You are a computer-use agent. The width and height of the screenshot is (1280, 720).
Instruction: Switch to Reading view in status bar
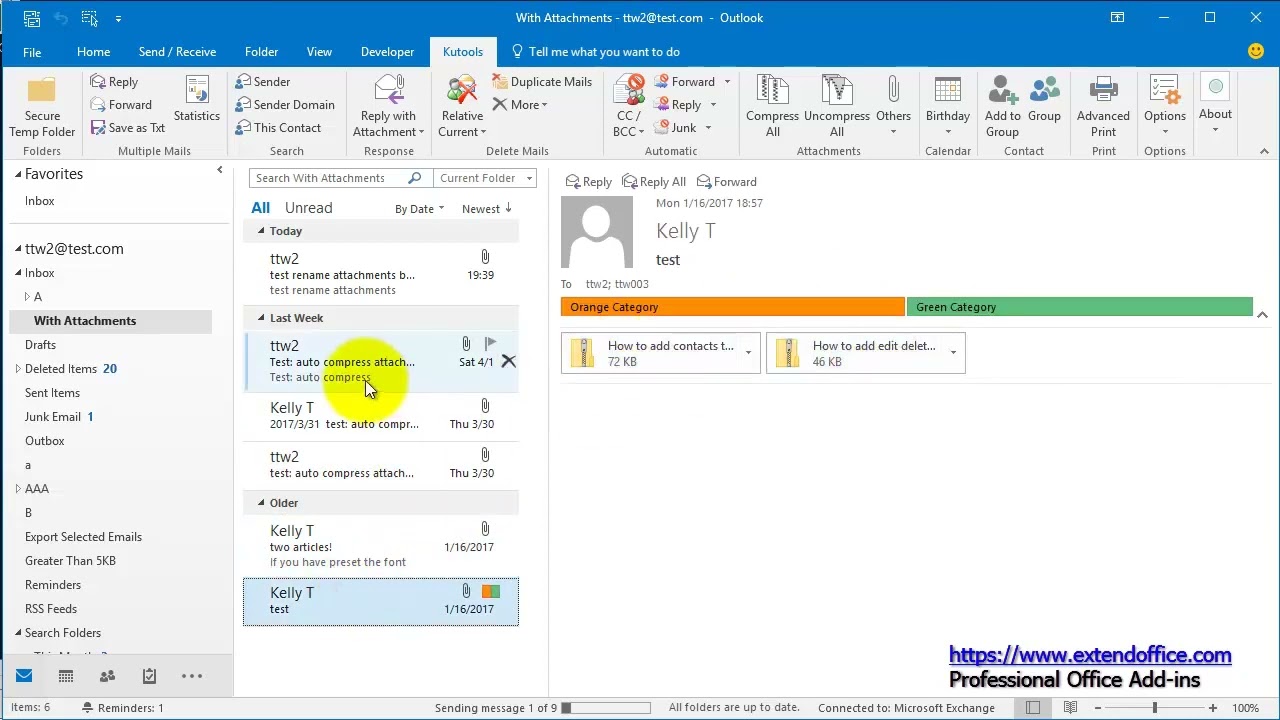[1071, 708]
